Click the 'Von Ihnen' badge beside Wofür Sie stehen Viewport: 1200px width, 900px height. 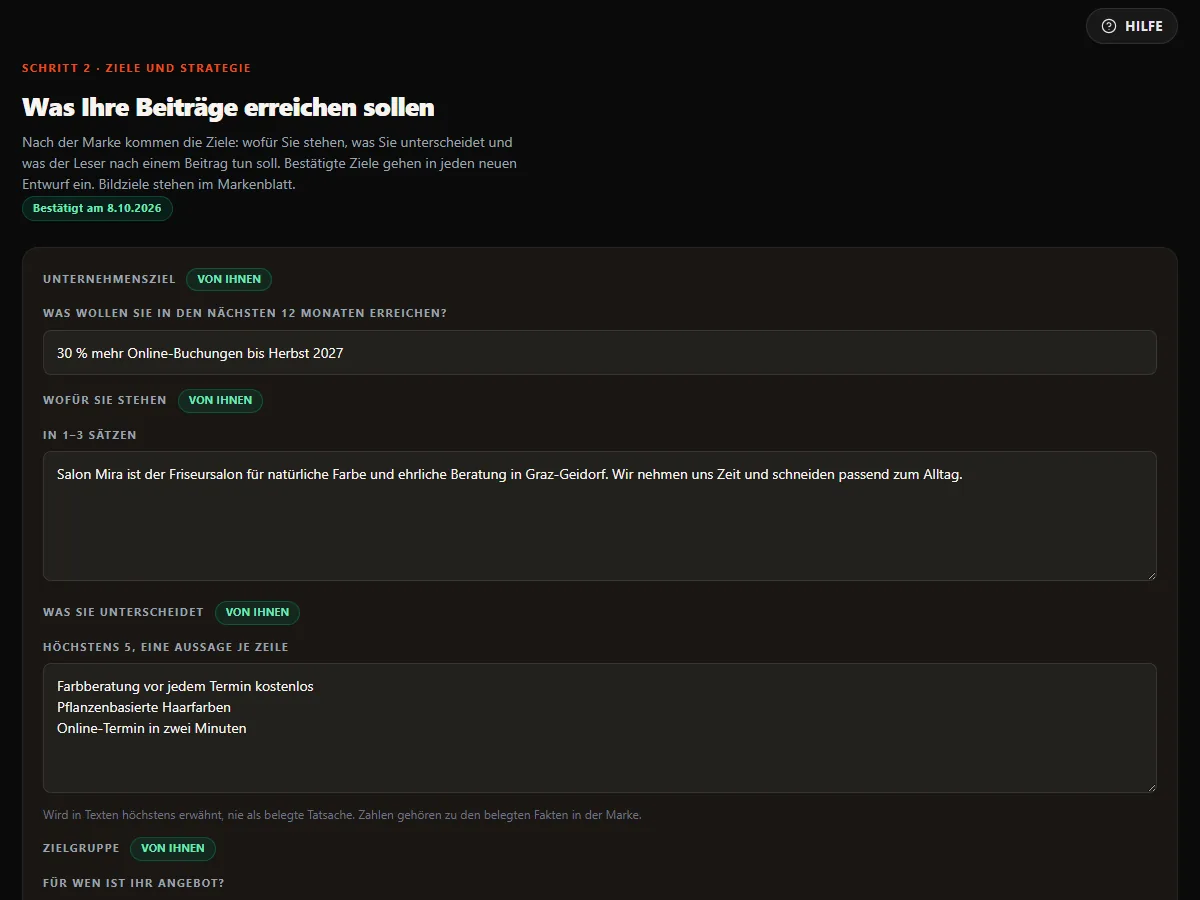point(221,401)
